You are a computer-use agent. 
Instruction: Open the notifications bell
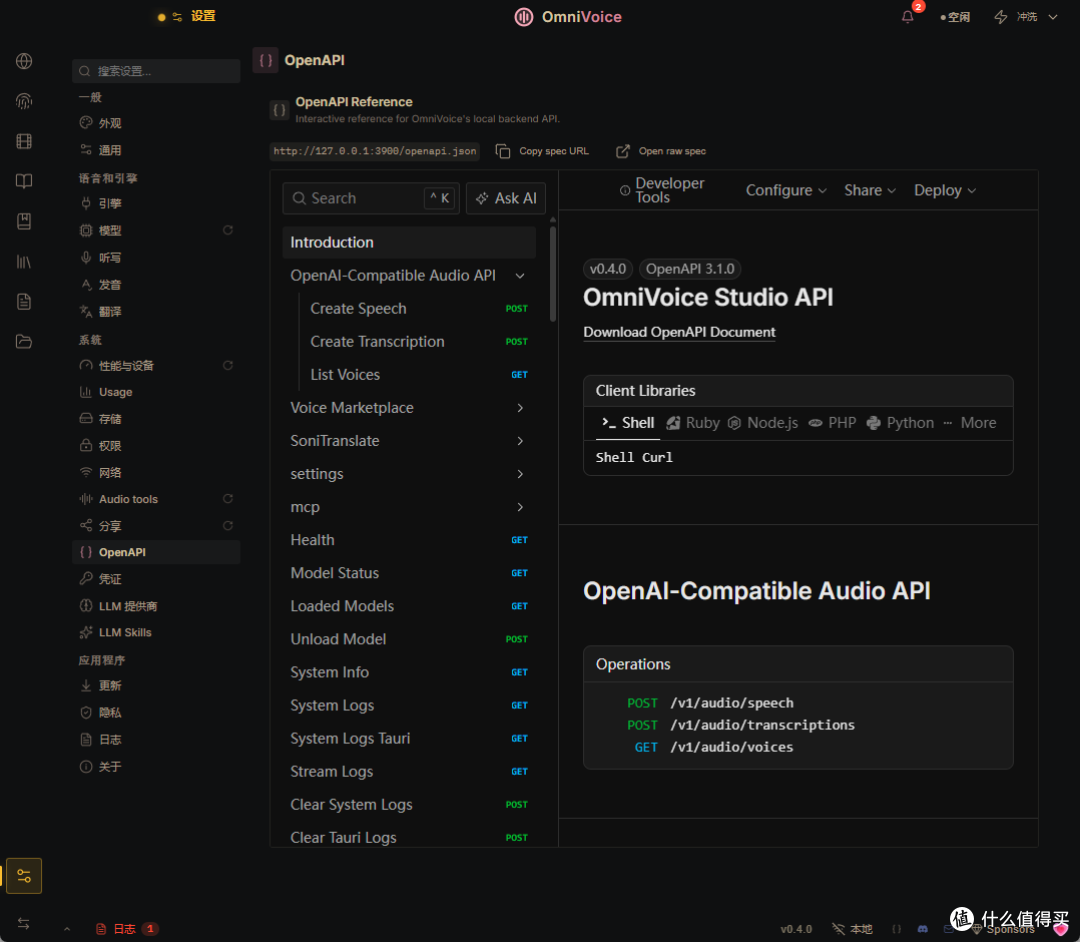pyautogui.click(x=908, y=17)
